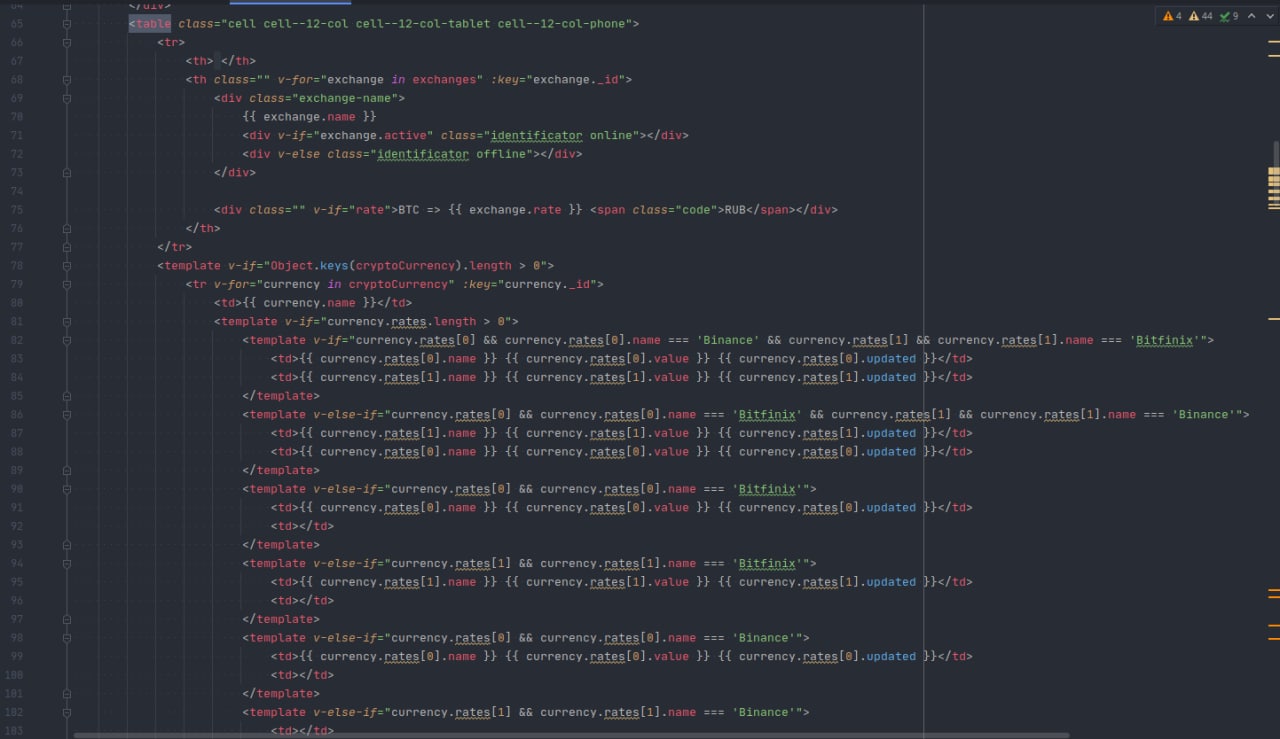This screenshot has width=1280, height=739.
Task: Click "exchange._id" key binding on line 68
Action: tap(575, 80)
